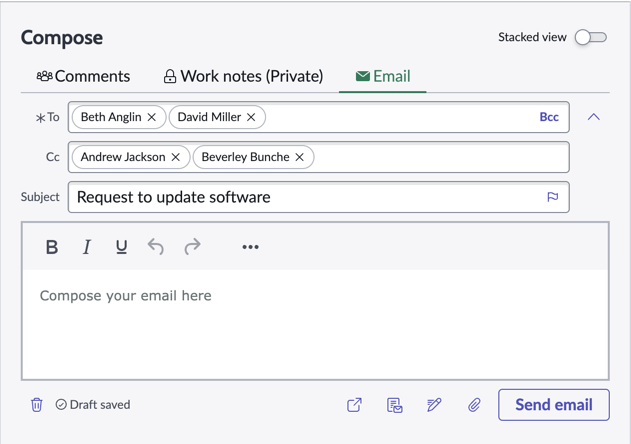Delete the draft with trash icon
This screenshot has width=631, height=444.
[37, 405]
